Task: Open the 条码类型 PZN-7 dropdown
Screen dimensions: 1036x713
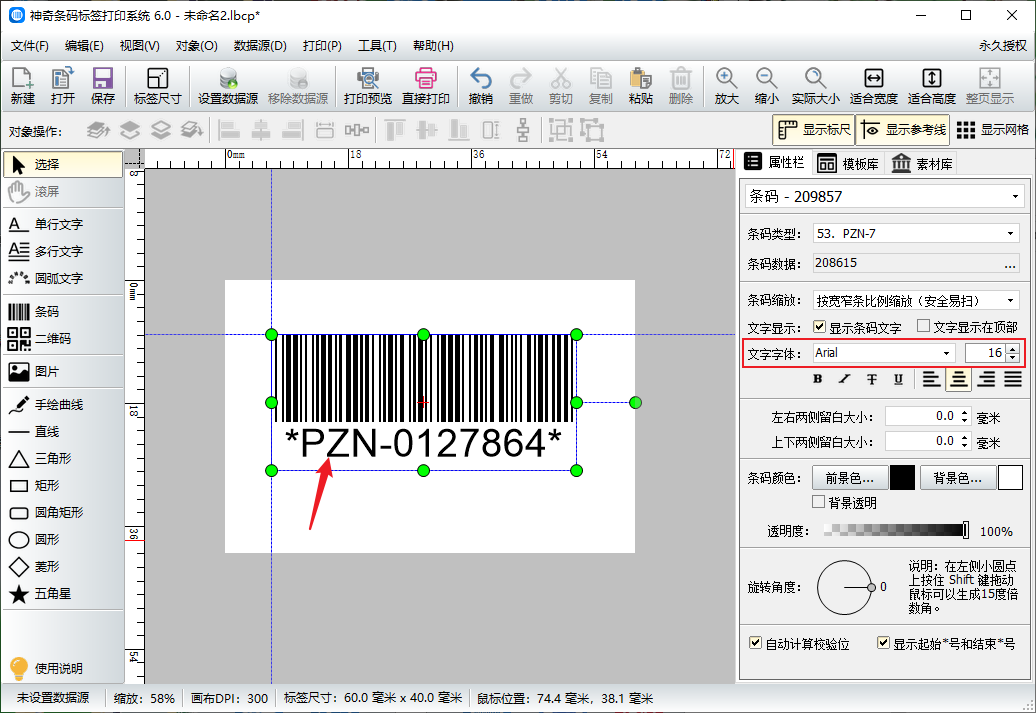Action: pos(1010,234)
